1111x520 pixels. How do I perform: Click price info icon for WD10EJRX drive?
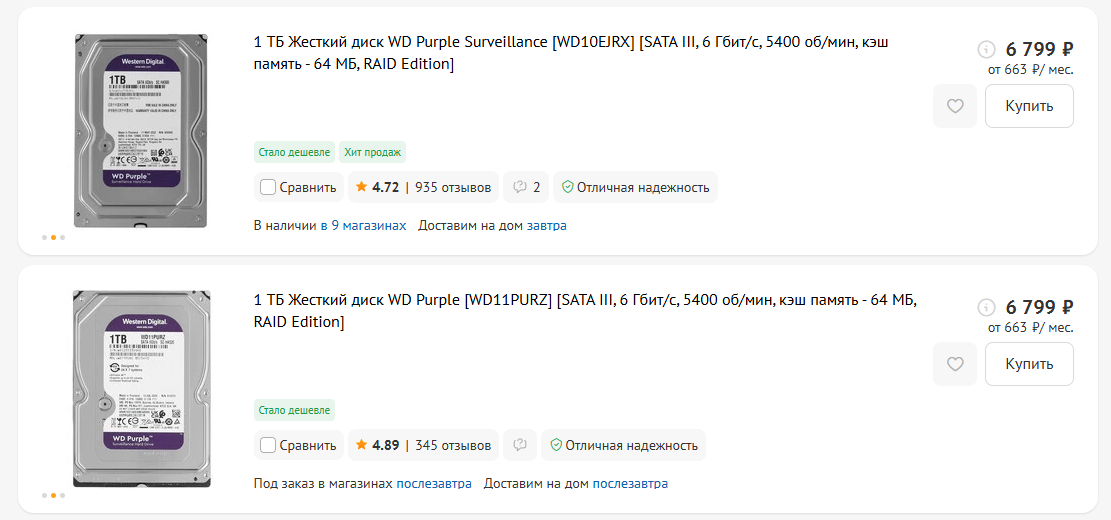click(x=986, y=49)
